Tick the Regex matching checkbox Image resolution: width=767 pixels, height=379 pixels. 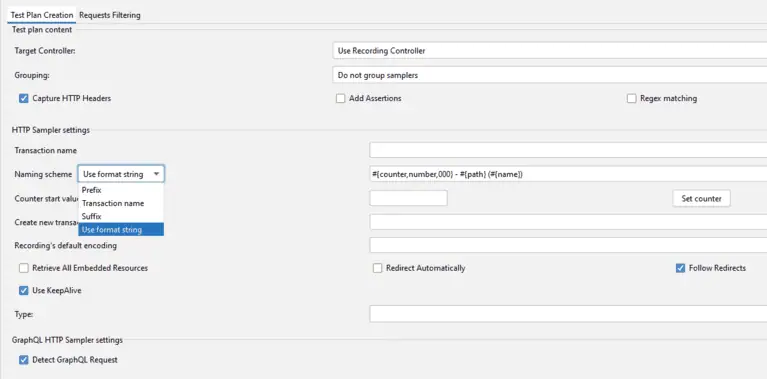click(x=632, y=99)
